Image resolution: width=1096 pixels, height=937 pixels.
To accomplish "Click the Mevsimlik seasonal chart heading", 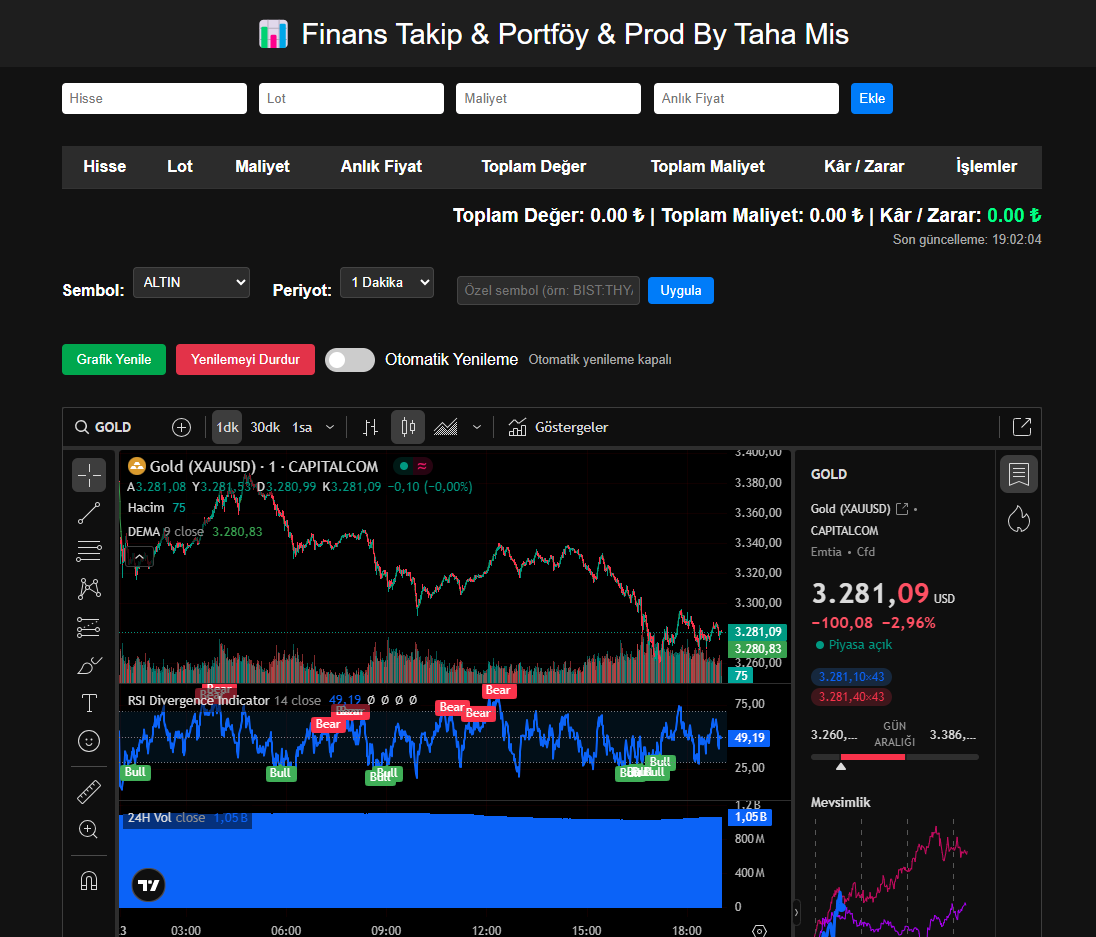I will 840,802.
